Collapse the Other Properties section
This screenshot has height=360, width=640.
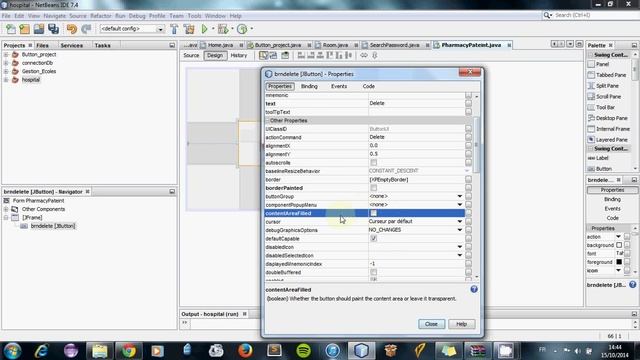268,120
